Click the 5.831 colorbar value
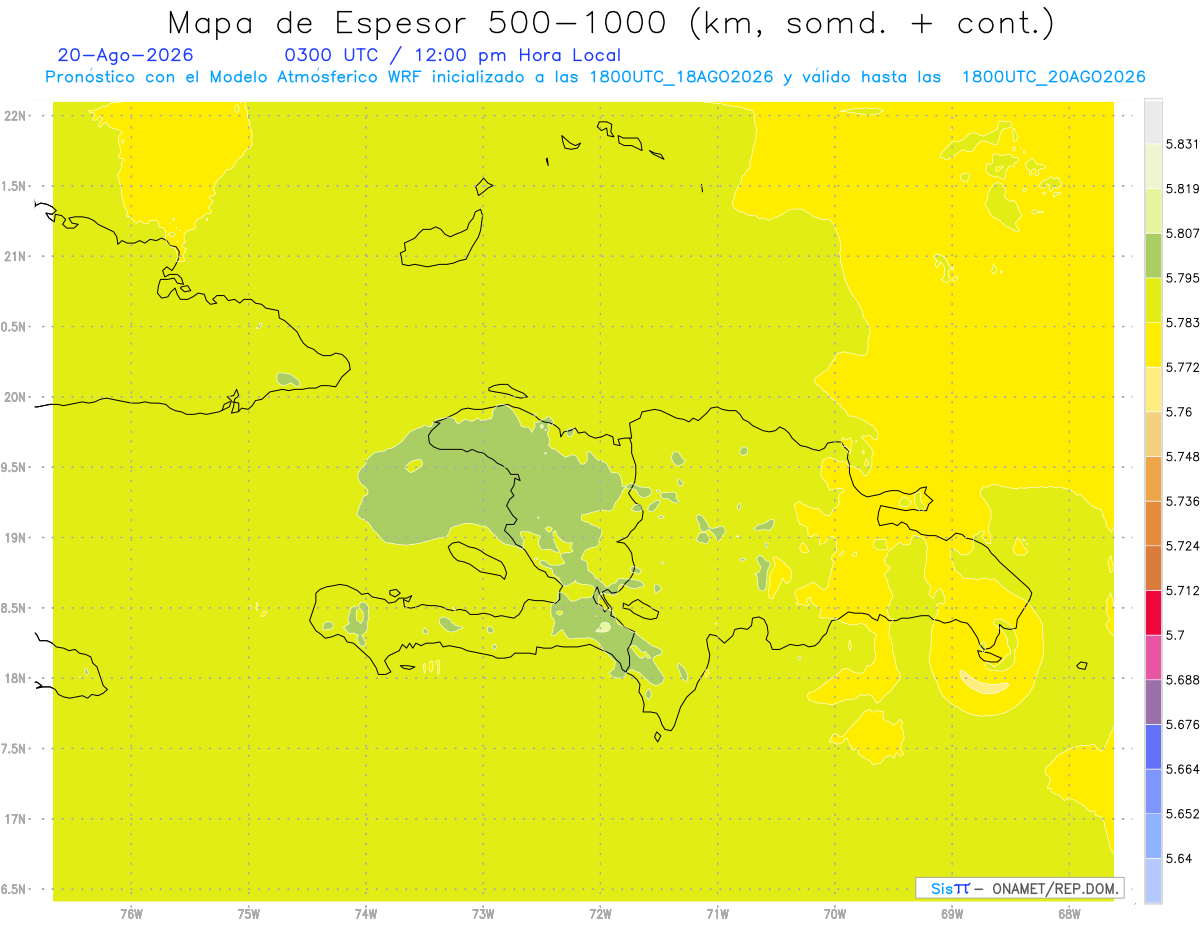The width and height of the screenshot is (1200, 927). [1183, 144]
